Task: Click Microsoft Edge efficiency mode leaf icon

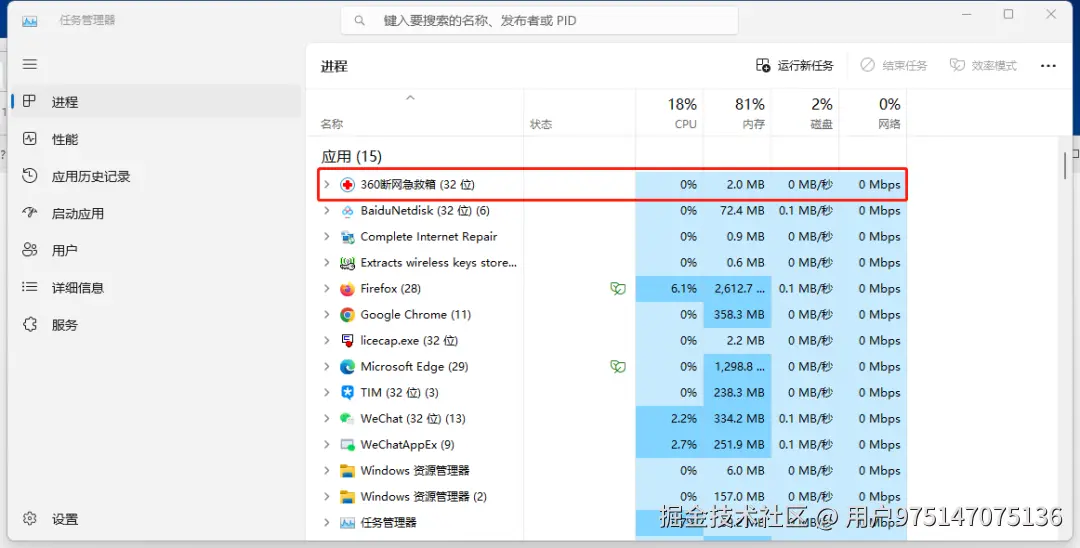Action: (x=618, y=367)
